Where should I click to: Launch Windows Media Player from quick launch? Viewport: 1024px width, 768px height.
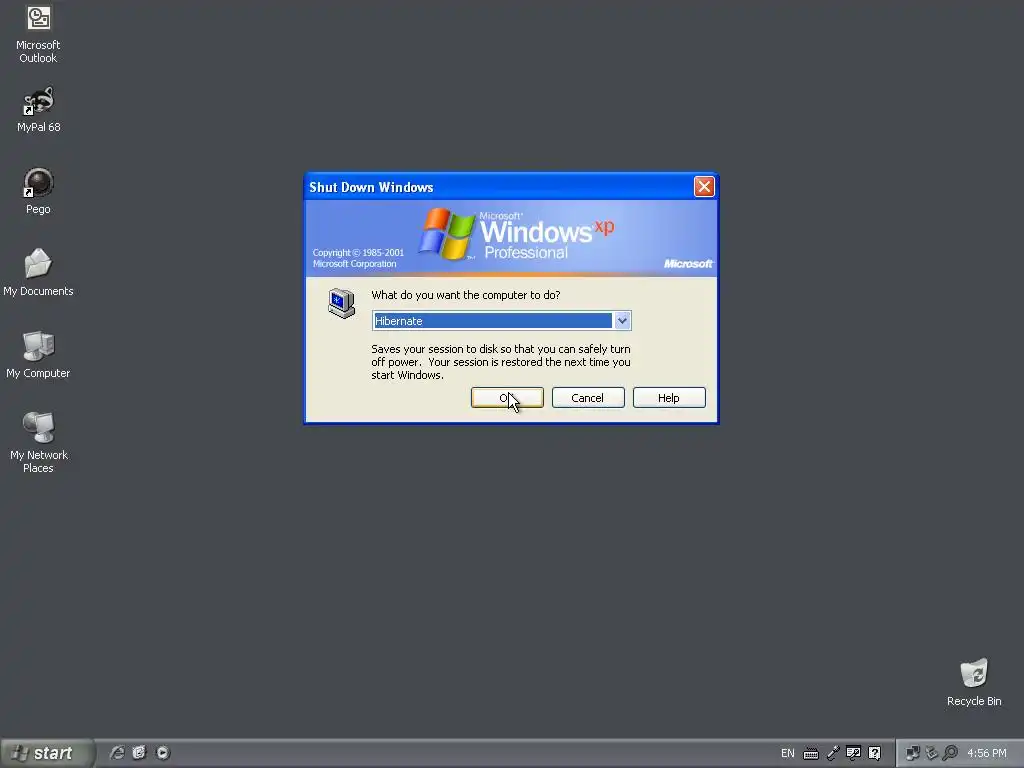point(163,753)
